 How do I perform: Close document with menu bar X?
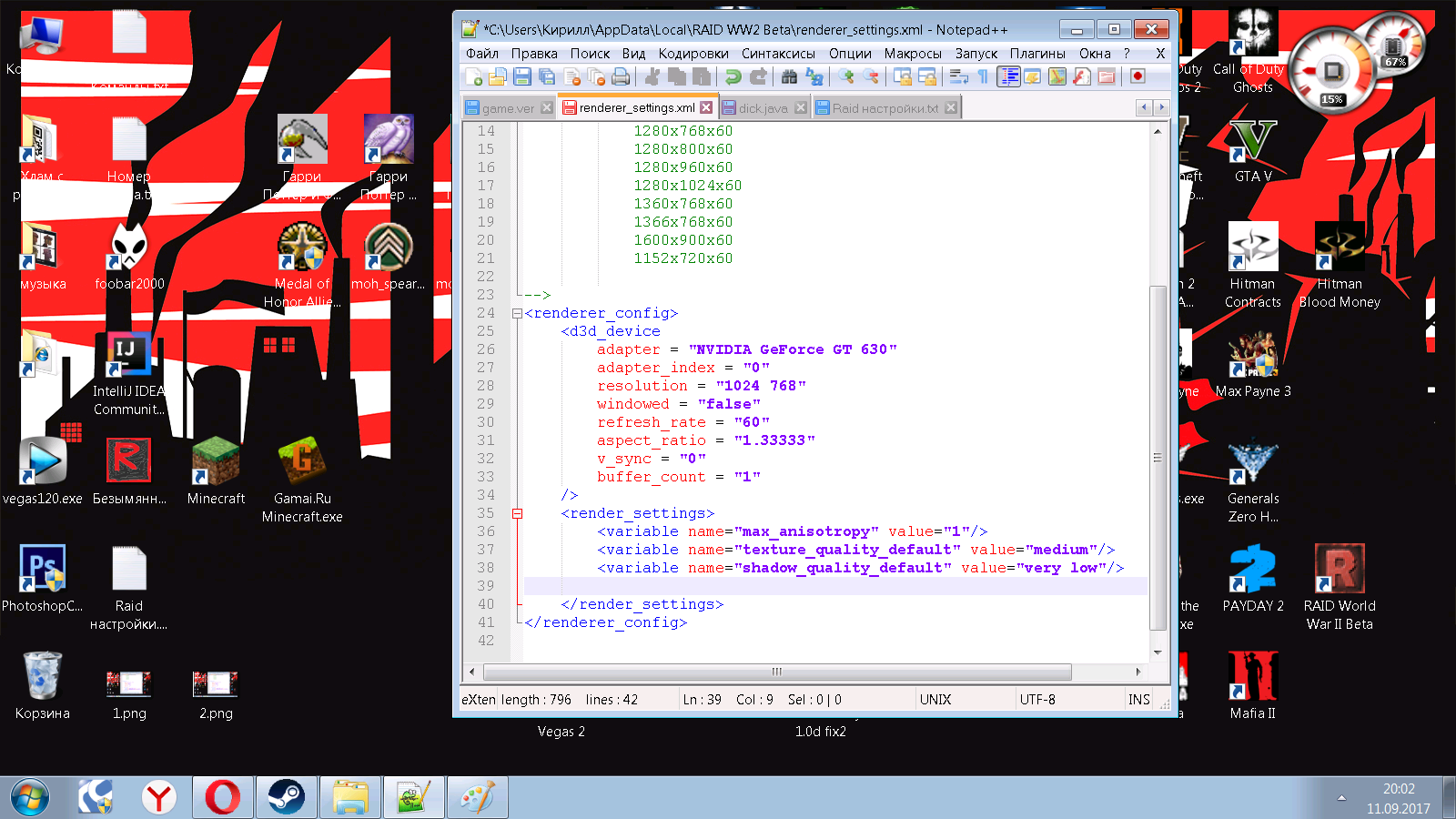tap(1160, 54)
